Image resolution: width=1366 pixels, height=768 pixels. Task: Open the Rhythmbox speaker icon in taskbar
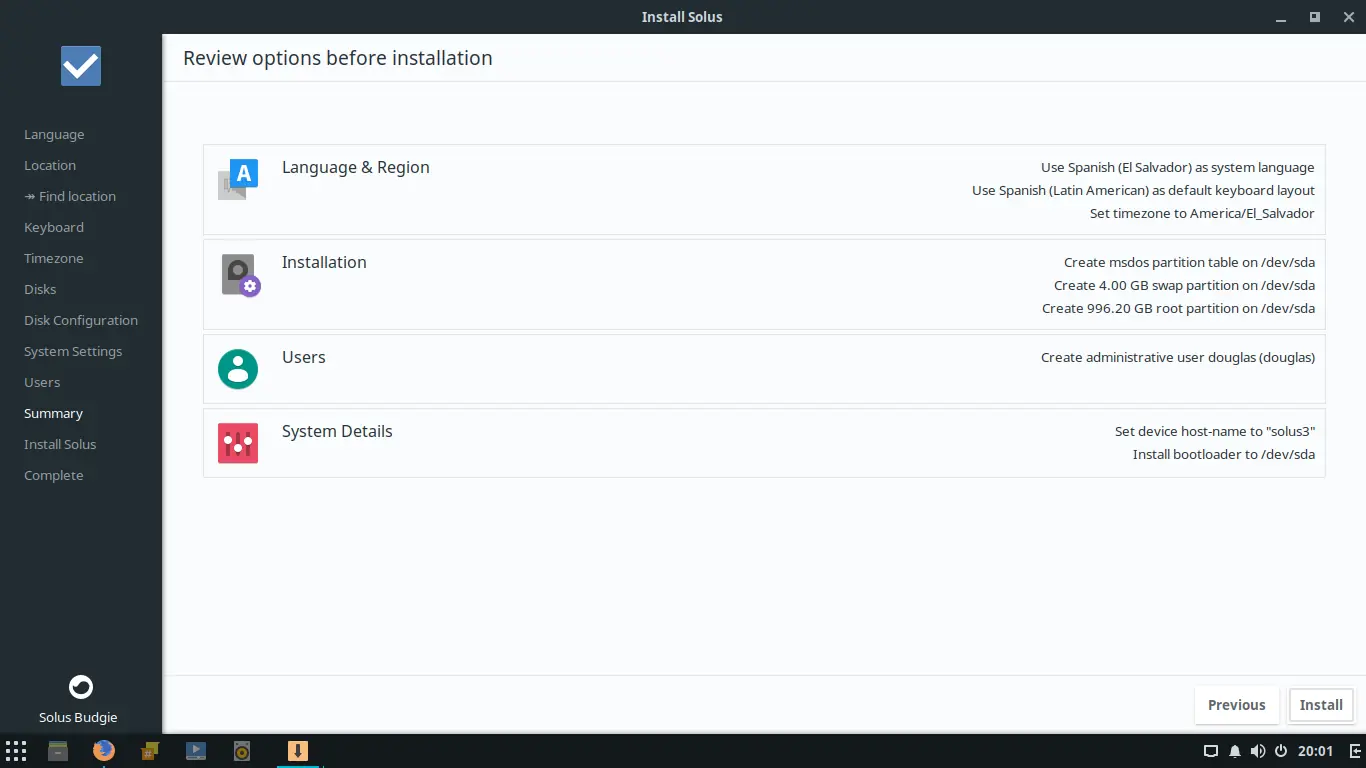click(242, 751)
